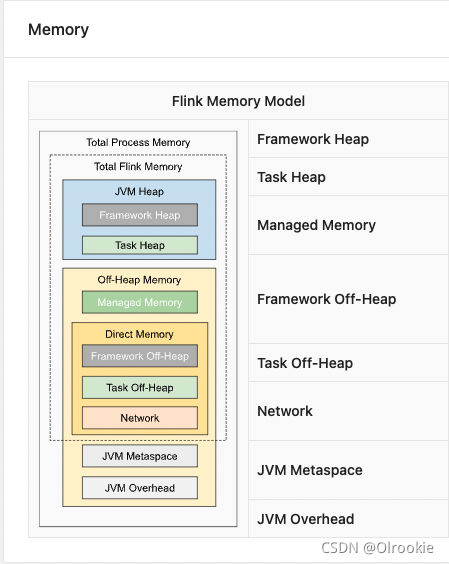Click gray Framework Off-Heap diagram box
The height and width of the screenshot is (564, 449).
click(x=140, y=356)
